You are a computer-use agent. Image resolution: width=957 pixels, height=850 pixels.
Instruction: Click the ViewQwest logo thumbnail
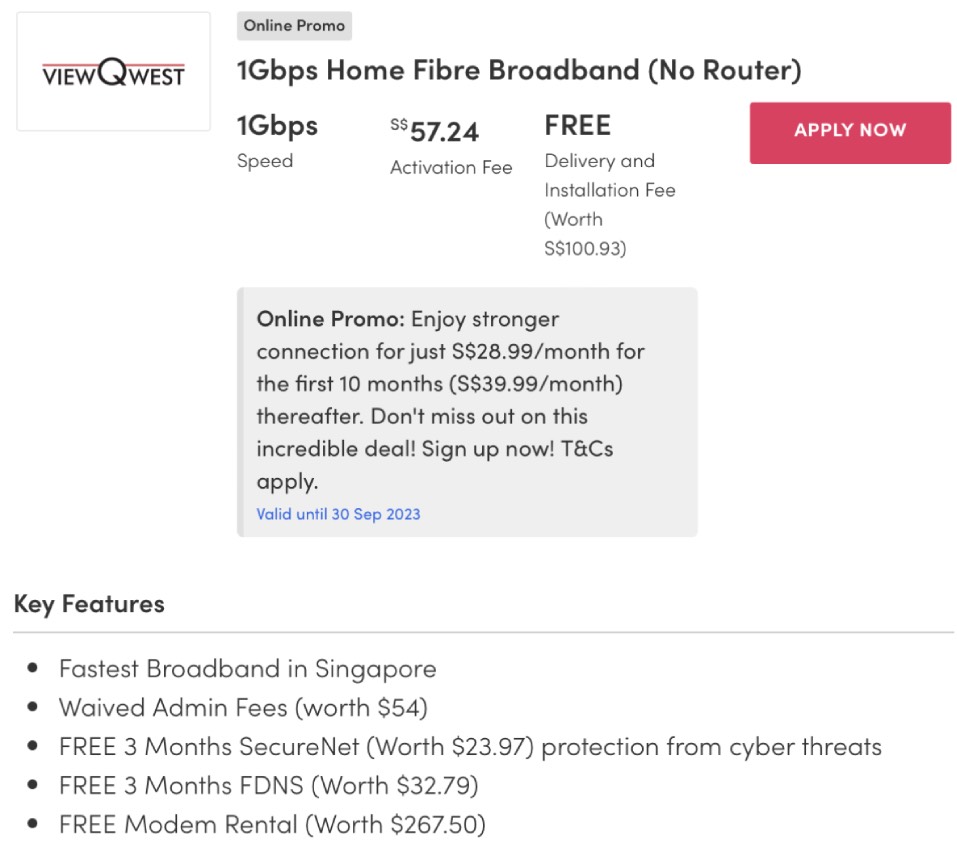tap(113, 72)
